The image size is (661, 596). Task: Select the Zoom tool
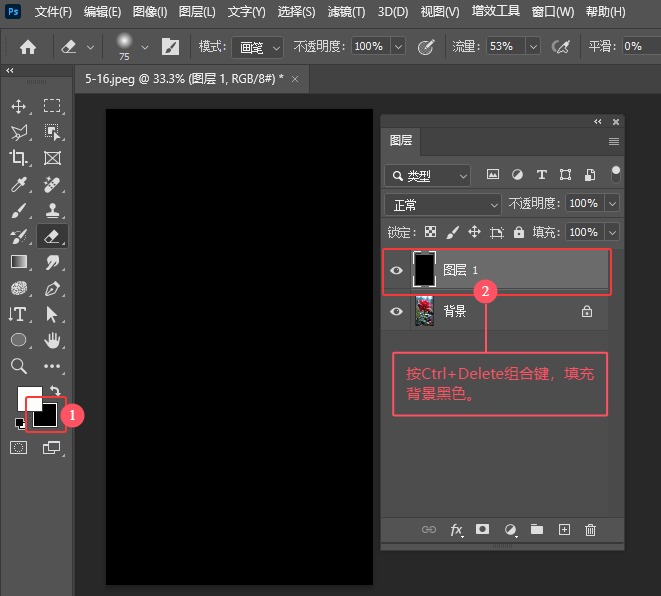[x=19, y=366]
